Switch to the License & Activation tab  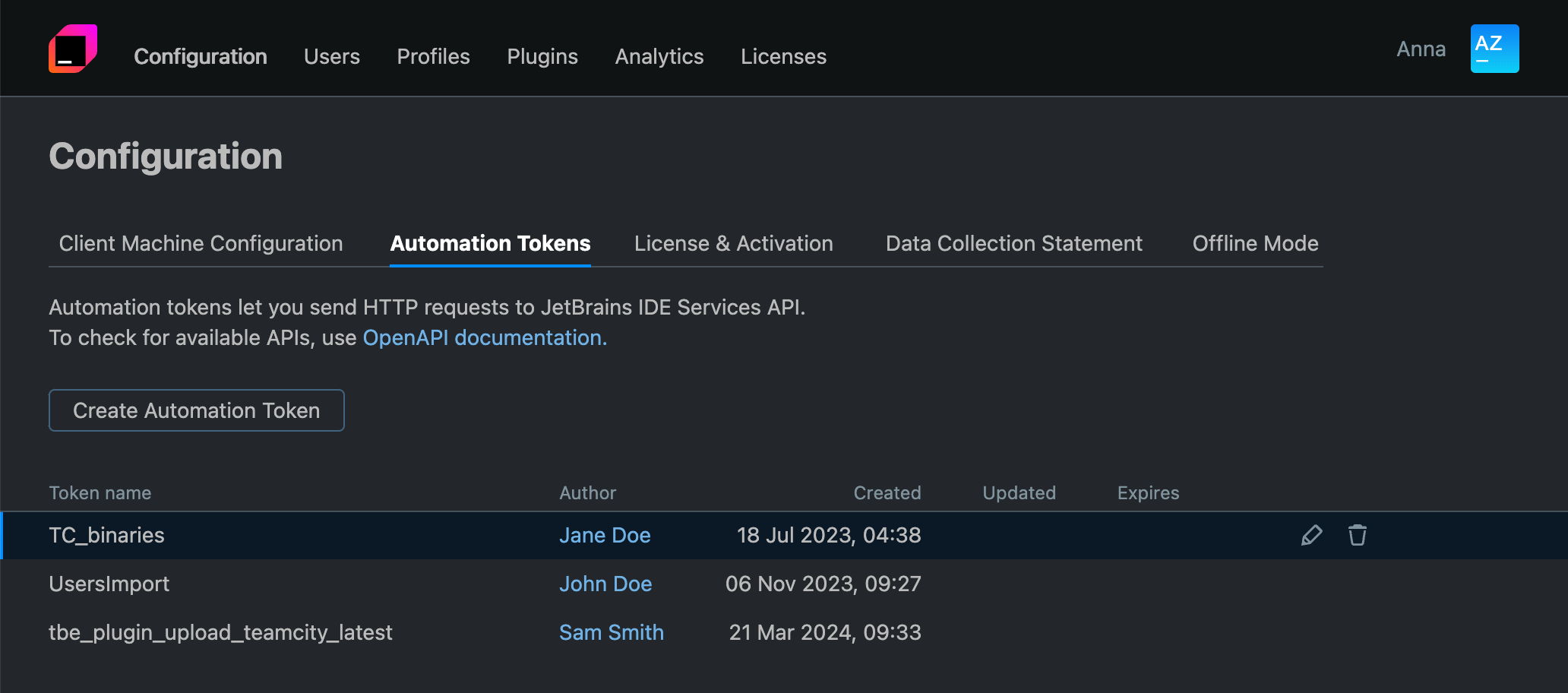733,243
